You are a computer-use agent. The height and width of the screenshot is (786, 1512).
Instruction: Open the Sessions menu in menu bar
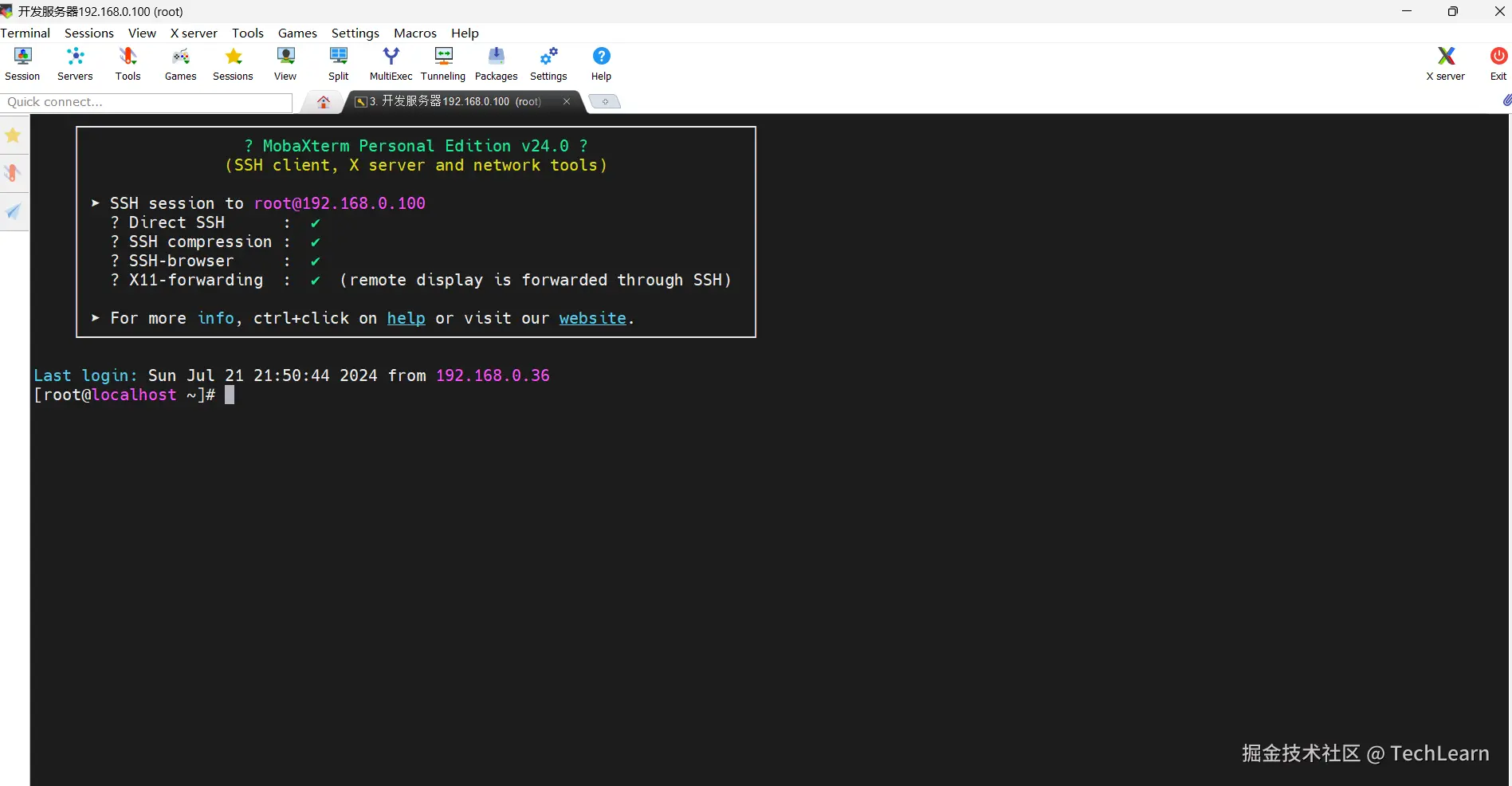(x=89, y=33)
